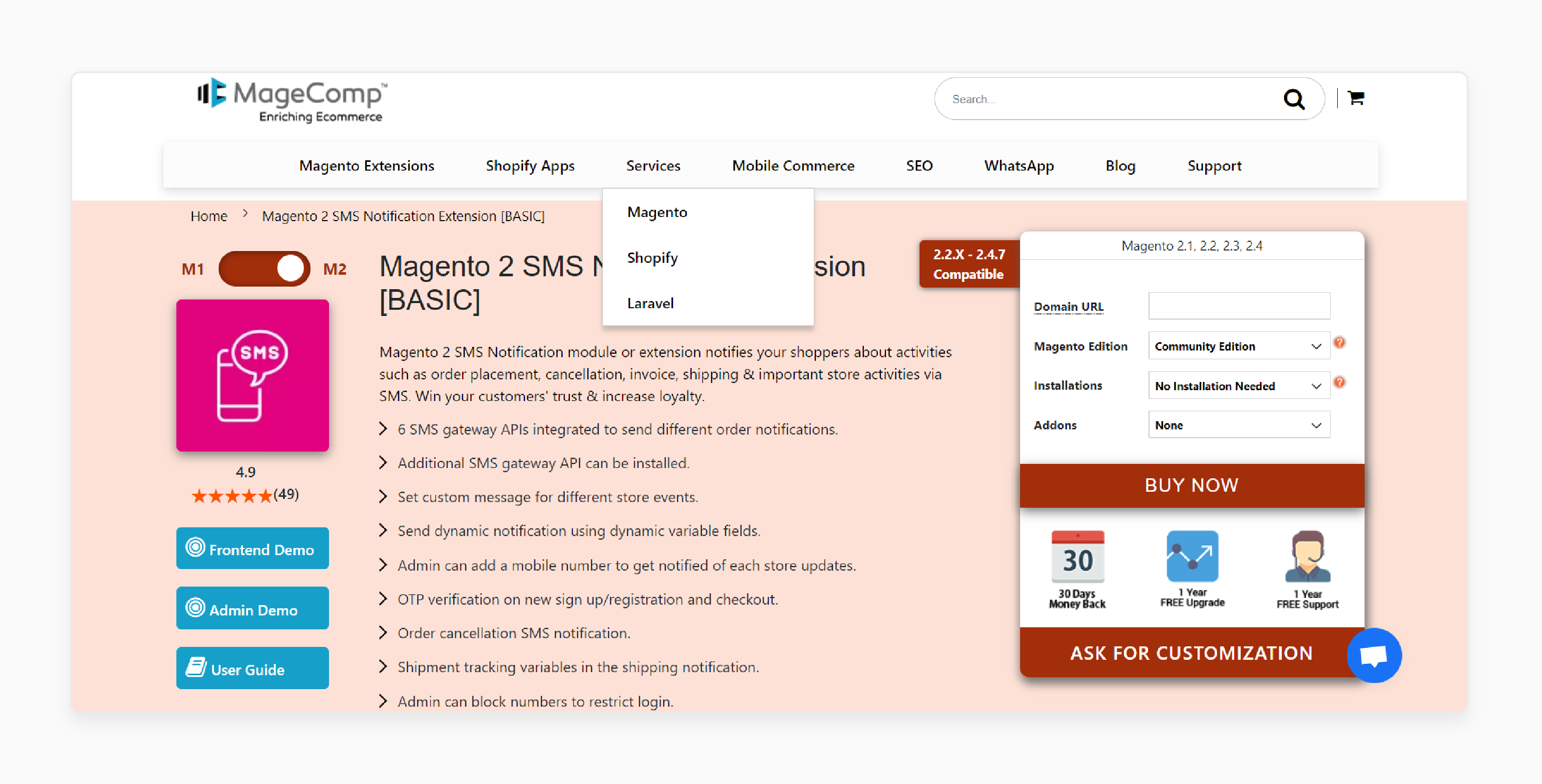Click the Home breadcrumb link
This screenshot has height=784, width=1542.
(209, 216)
